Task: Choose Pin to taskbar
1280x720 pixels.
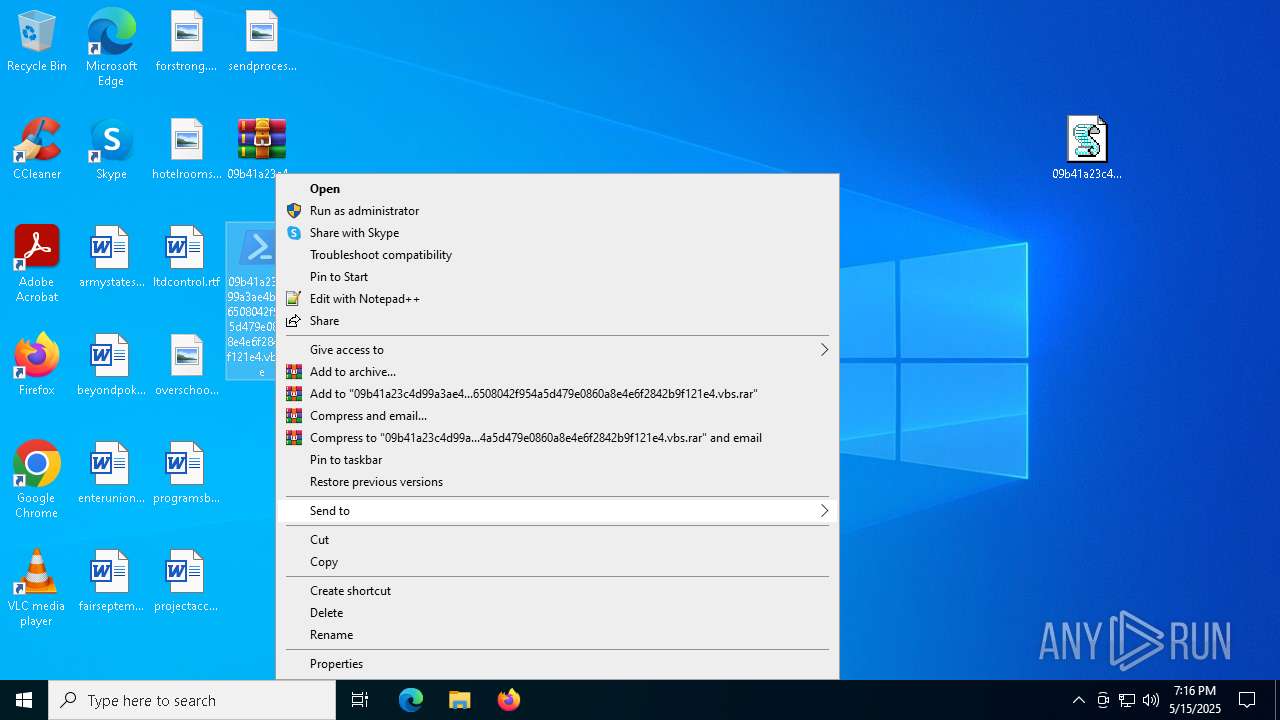Action: click(557, 460)
